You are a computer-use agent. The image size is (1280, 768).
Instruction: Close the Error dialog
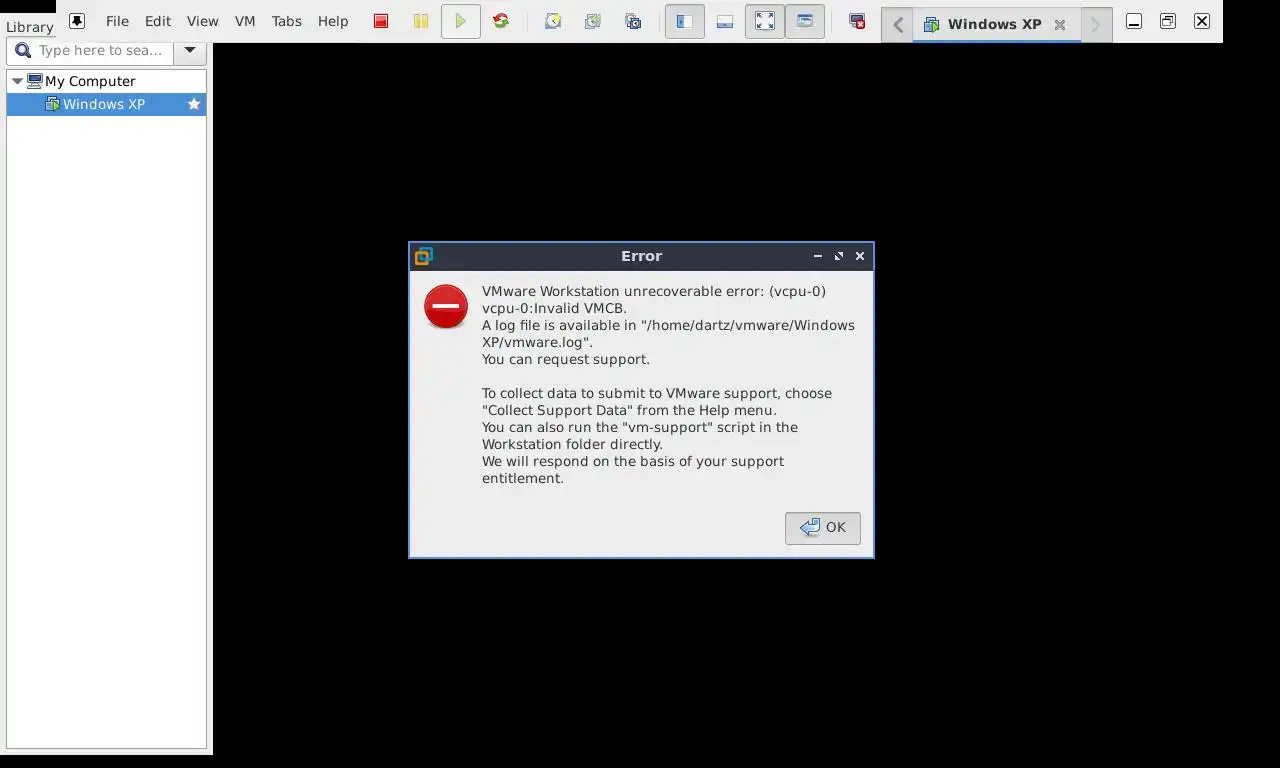(x=860, y=256)
